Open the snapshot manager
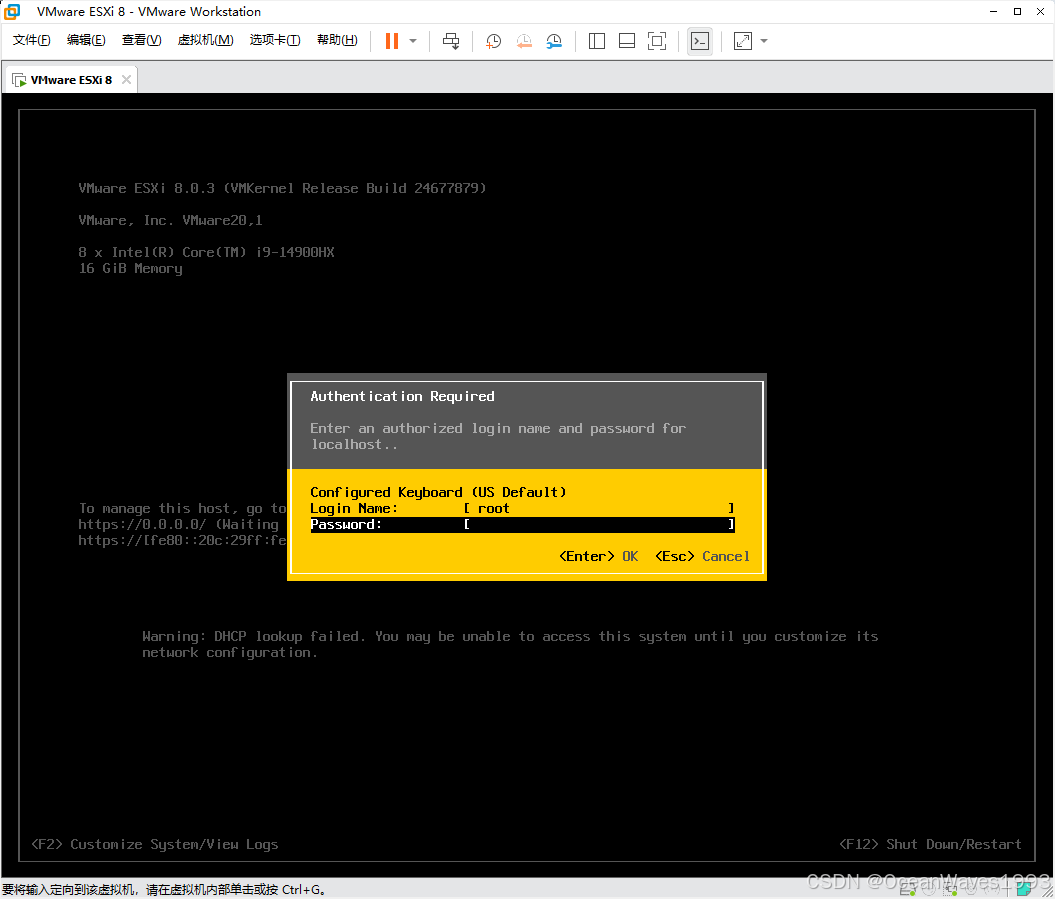 point(554,41)
